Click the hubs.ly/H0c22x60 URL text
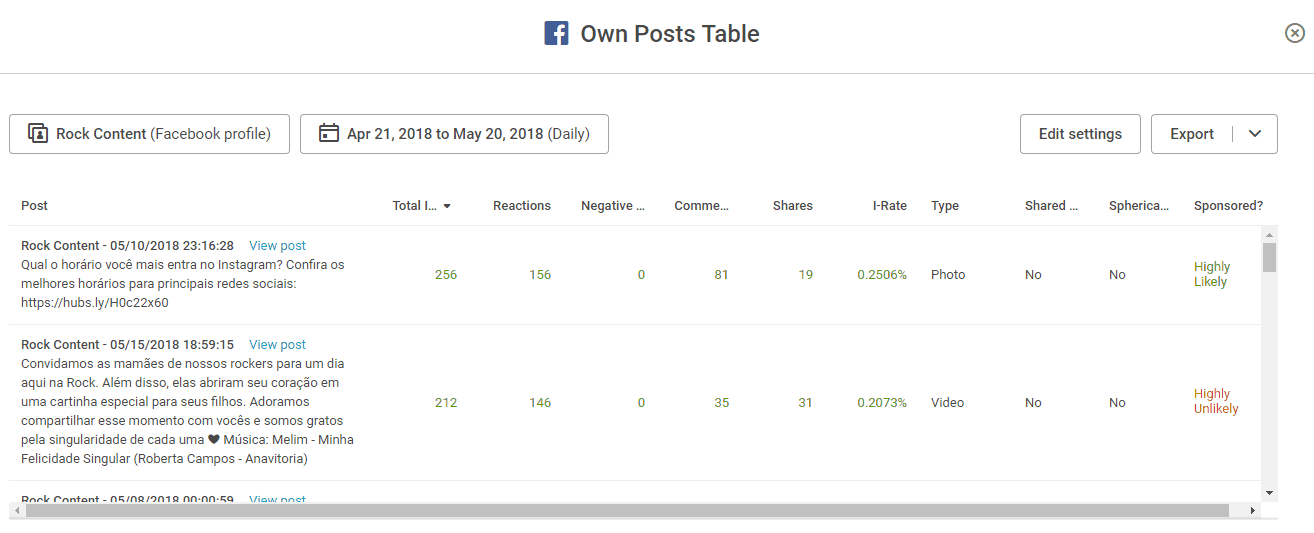This screenshot has width=1314, height=533. [x=95, y=303]
